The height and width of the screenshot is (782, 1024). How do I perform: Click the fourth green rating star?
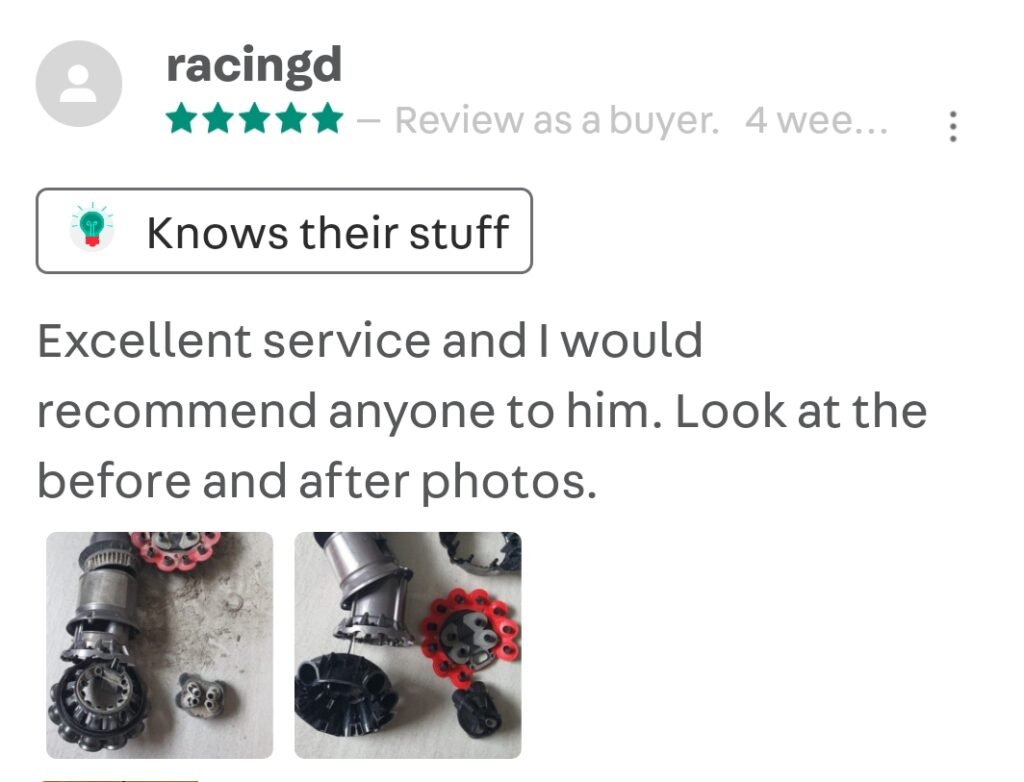coord(291,120)
